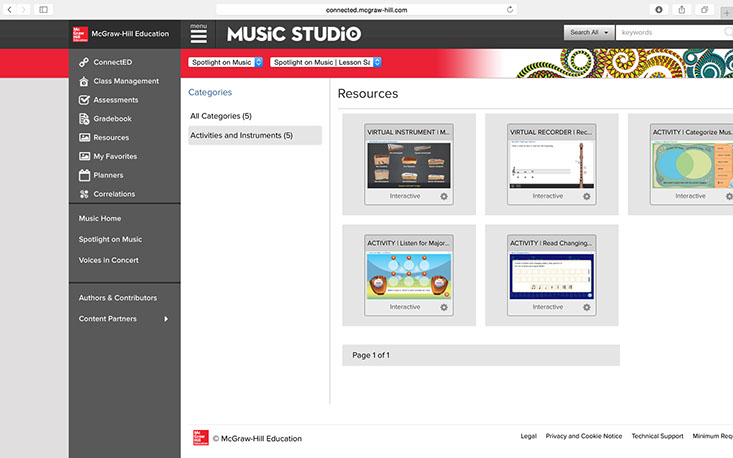Open Class Management link
The height and width of the screenshot is (458, 733).
pos(126,81)
